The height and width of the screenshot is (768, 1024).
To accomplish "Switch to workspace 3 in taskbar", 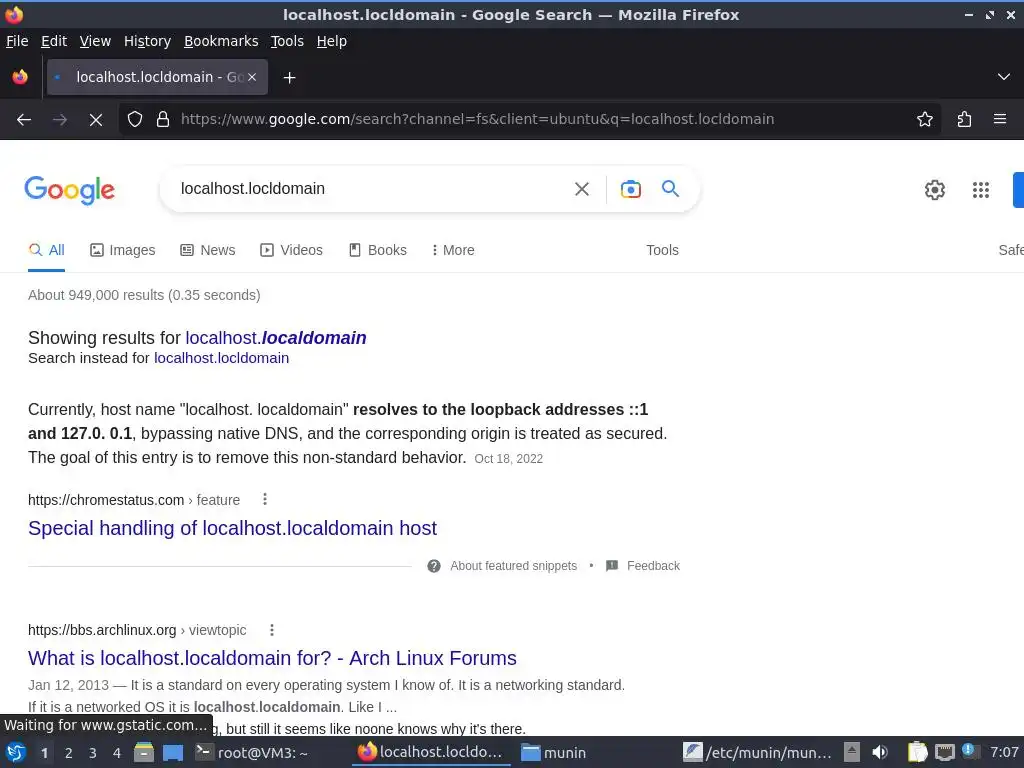I will pyautogui.click(x=93, y=753).
